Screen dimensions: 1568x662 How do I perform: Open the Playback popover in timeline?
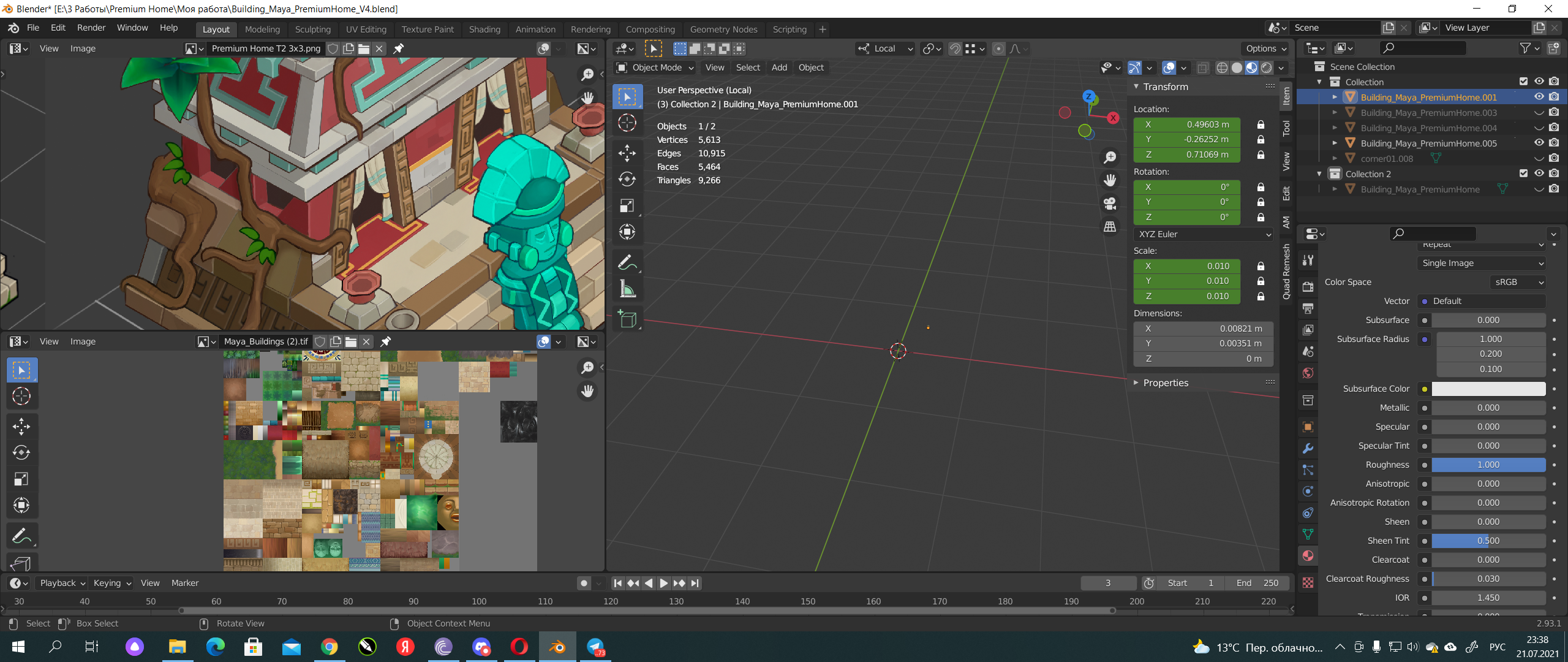click(x=62, y=583)
